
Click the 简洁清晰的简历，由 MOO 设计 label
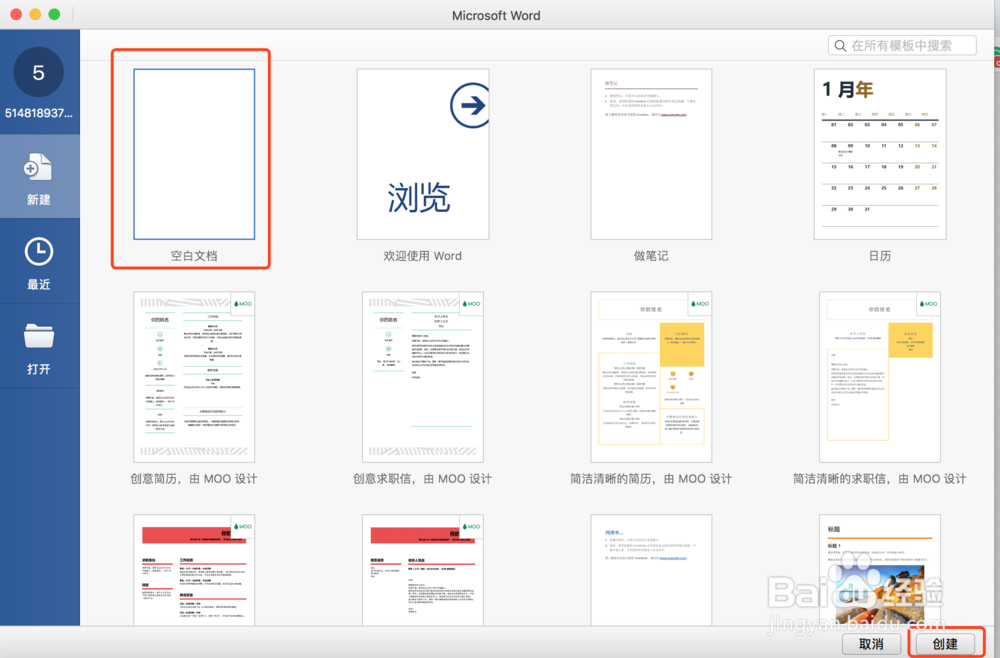point(651,479)
